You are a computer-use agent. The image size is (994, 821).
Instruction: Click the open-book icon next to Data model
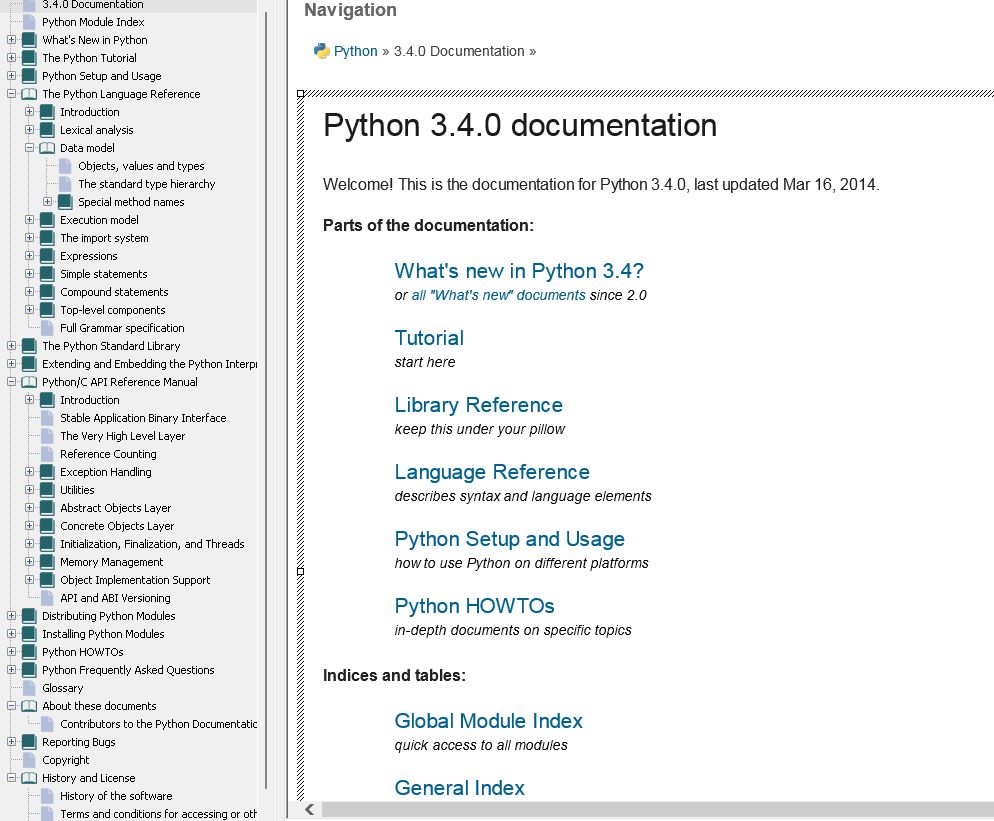(47, 148)
